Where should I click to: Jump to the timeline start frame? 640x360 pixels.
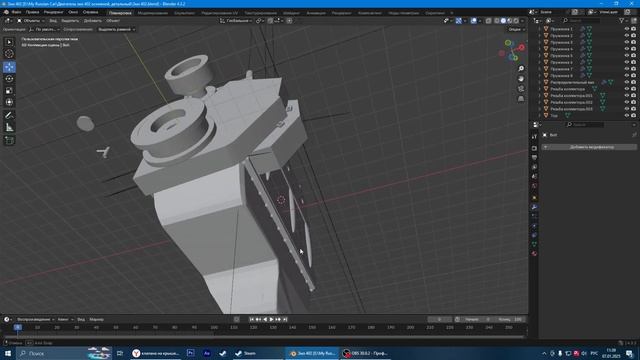click(251, 319)
